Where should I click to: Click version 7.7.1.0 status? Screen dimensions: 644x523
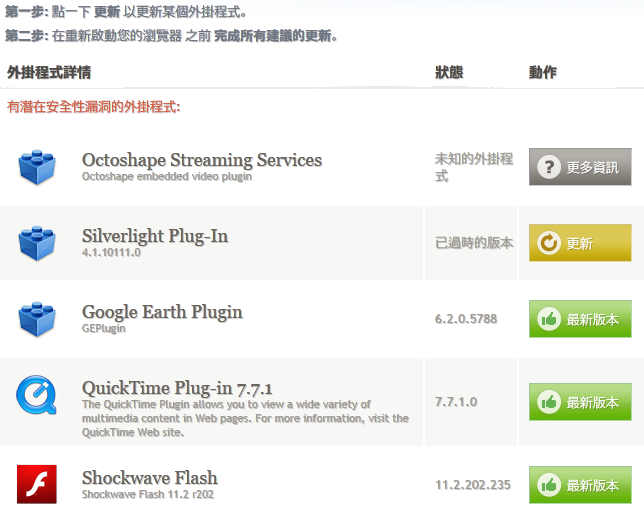click(x=456, y=402)
